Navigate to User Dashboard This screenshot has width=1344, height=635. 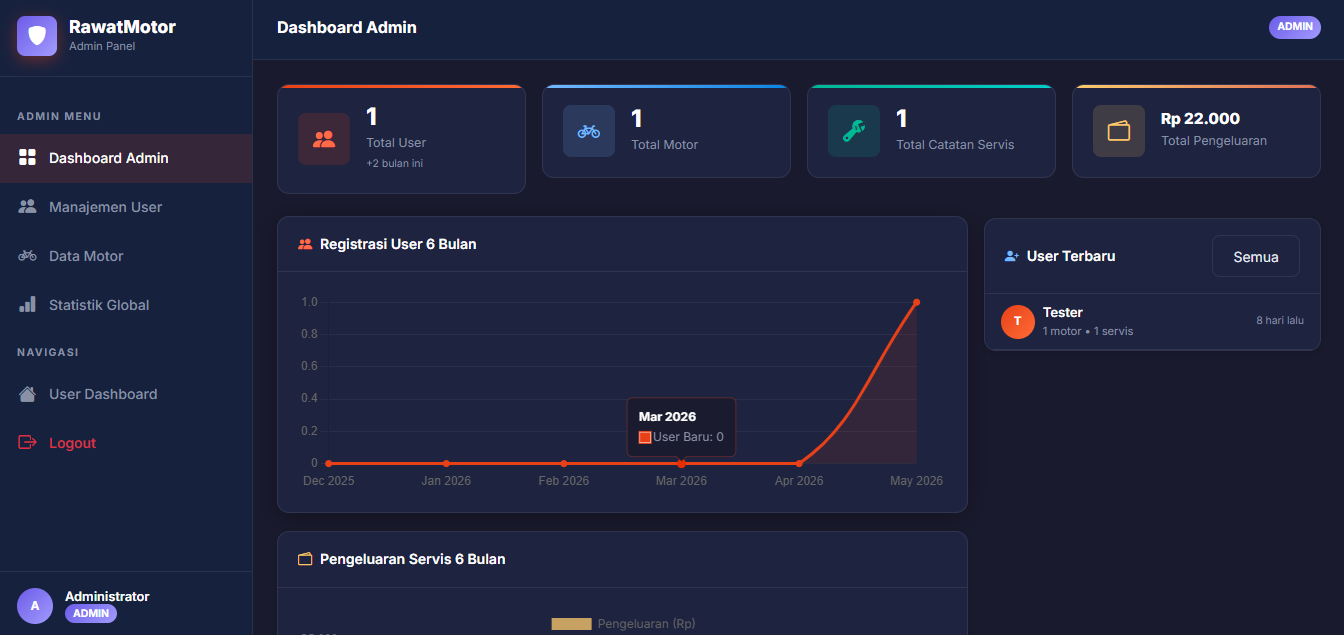click(x=126, y=394)
